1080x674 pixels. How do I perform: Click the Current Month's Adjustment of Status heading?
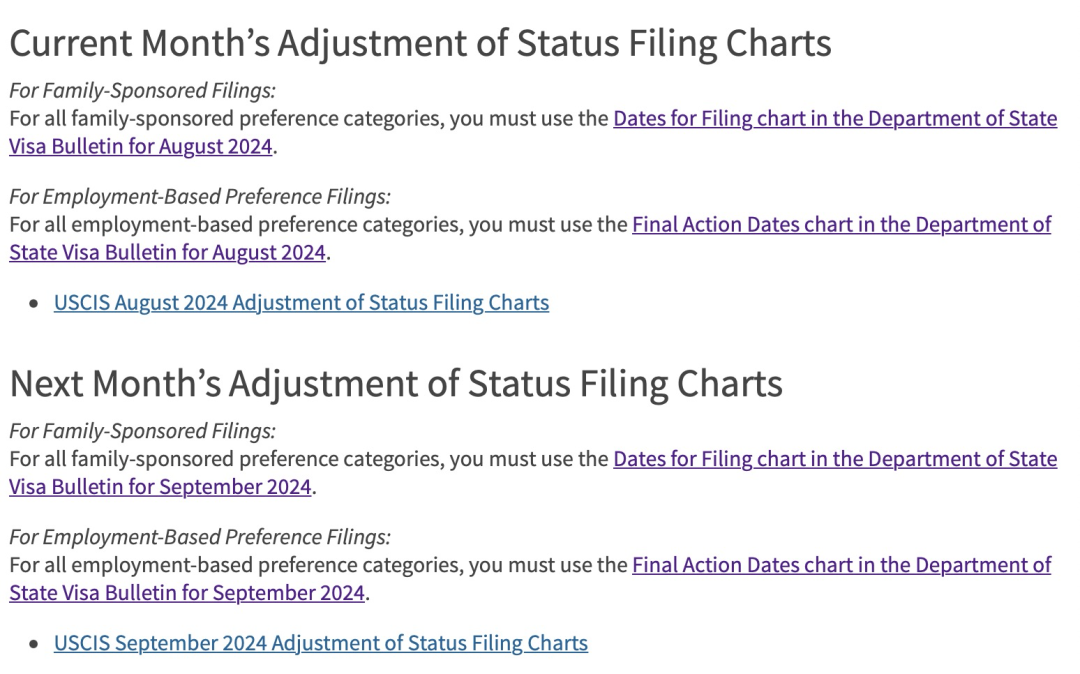[420, 44]
